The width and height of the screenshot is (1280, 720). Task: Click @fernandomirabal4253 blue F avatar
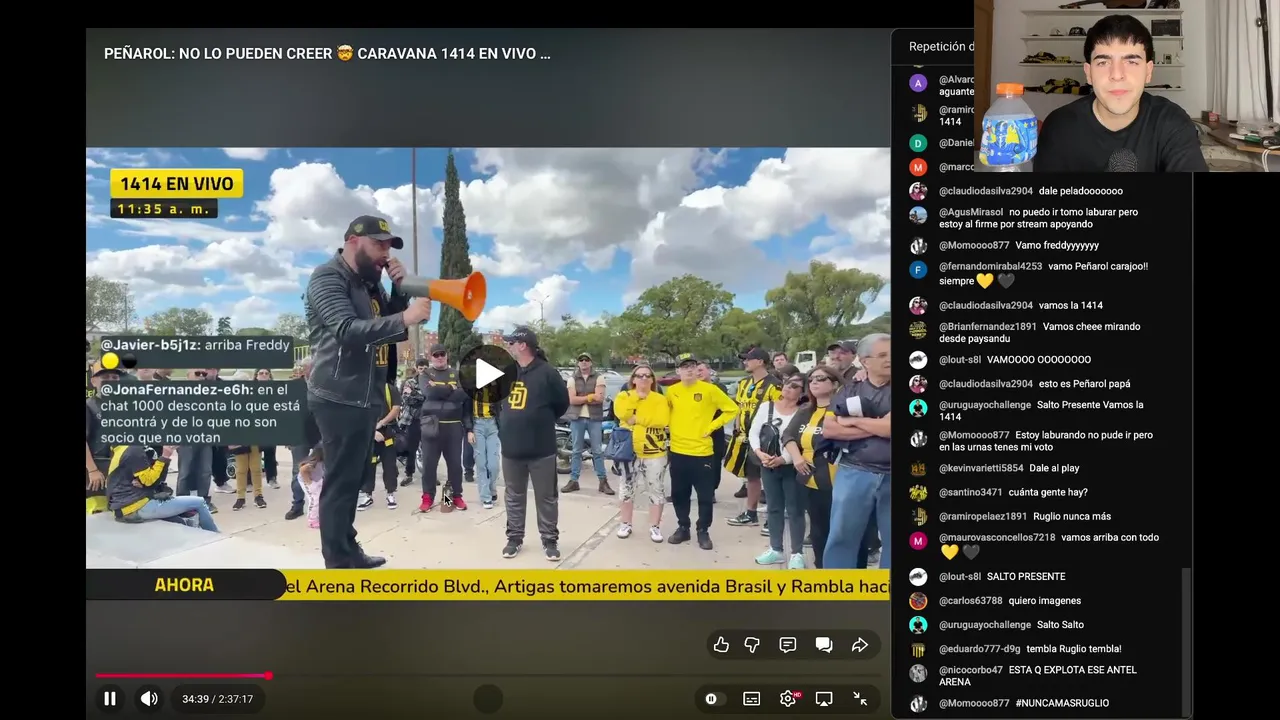[x=918, y=270]
